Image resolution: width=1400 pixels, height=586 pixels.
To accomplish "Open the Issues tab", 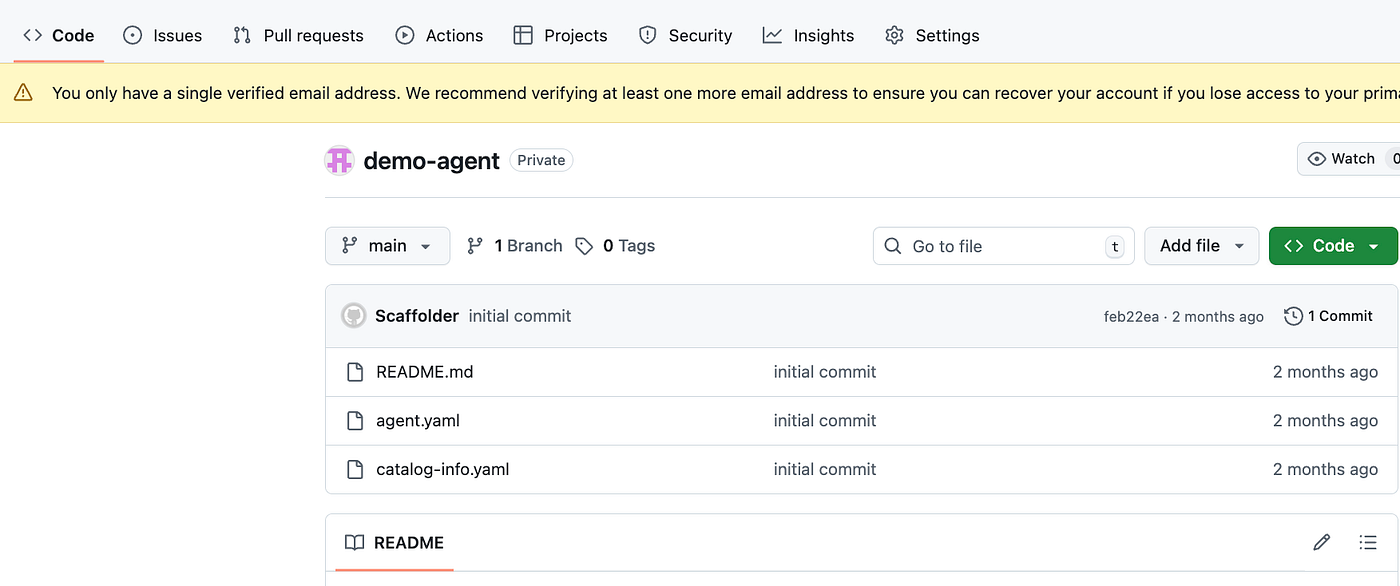I will [162, 35].
